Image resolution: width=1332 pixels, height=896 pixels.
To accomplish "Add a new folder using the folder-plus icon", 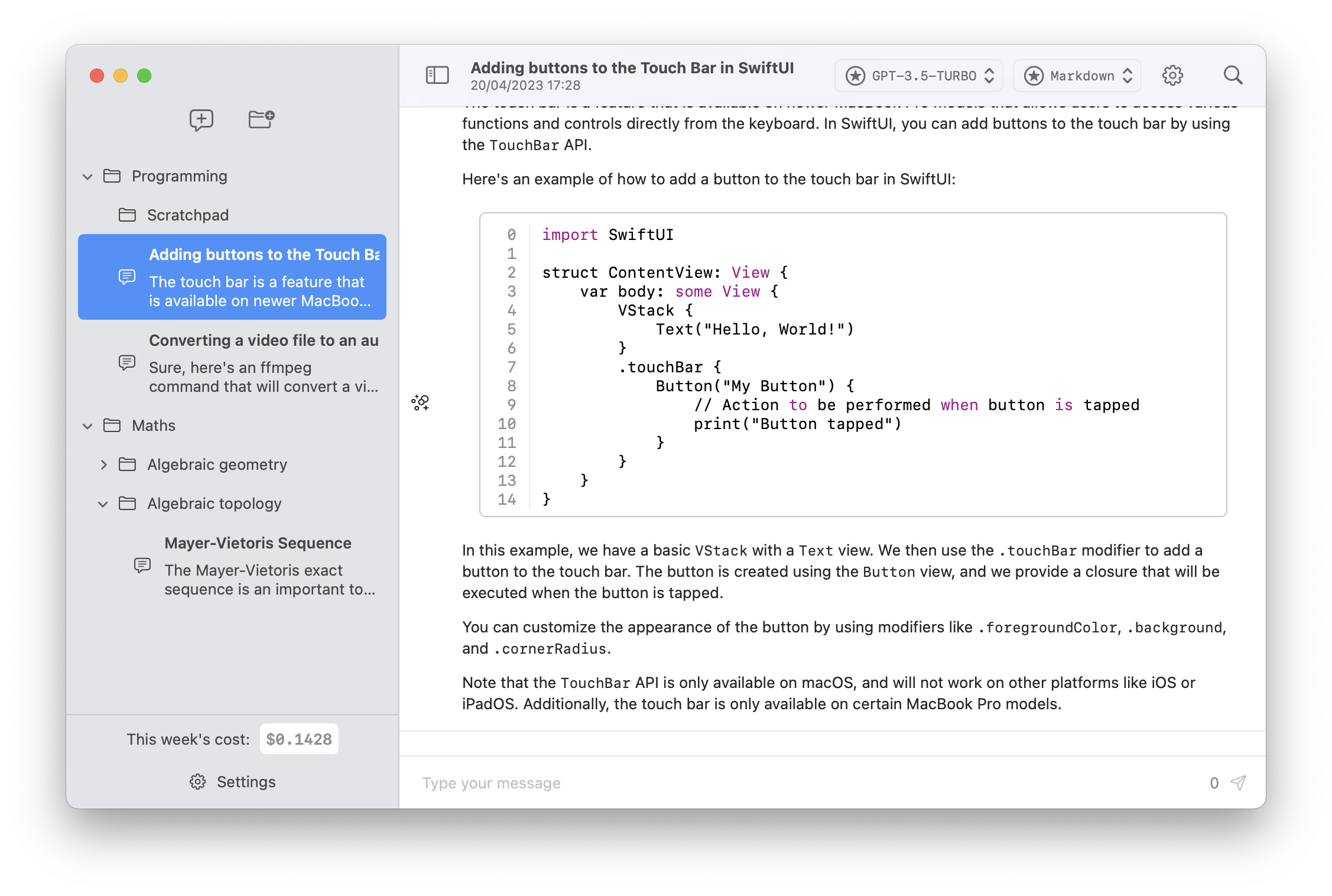I will (x=261, y=119).
